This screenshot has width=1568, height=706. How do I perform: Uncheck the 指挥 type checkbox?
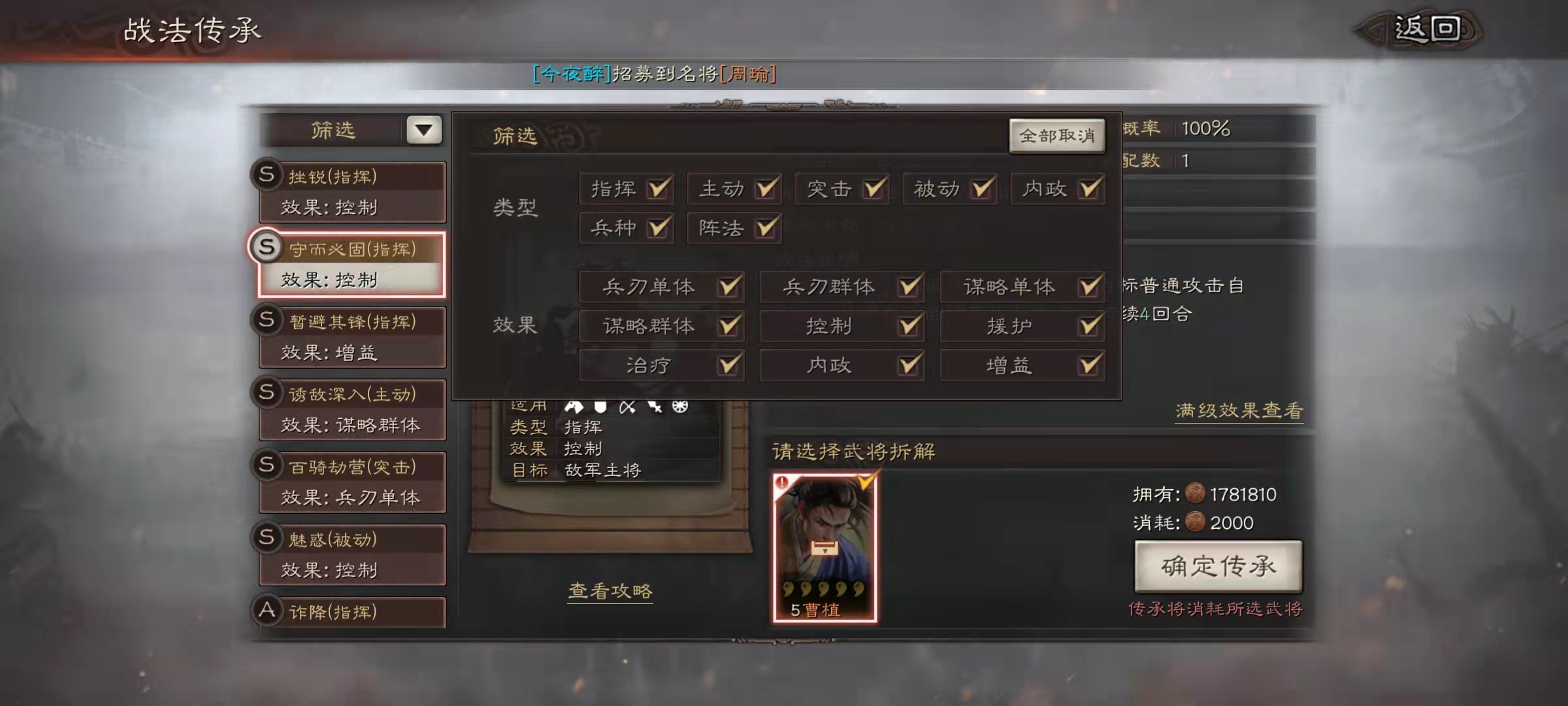pos(659,189)
